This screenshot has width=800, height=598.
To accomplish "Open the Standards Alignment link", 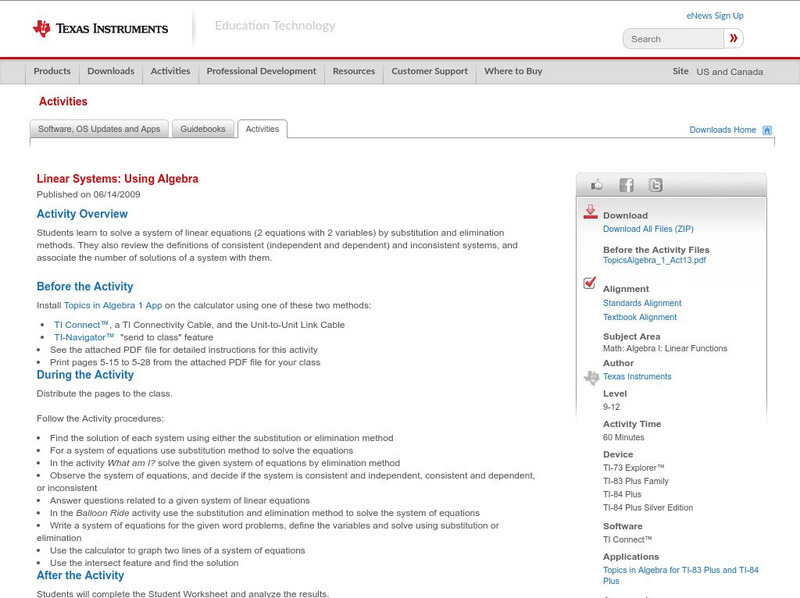I will pos(642,303).
